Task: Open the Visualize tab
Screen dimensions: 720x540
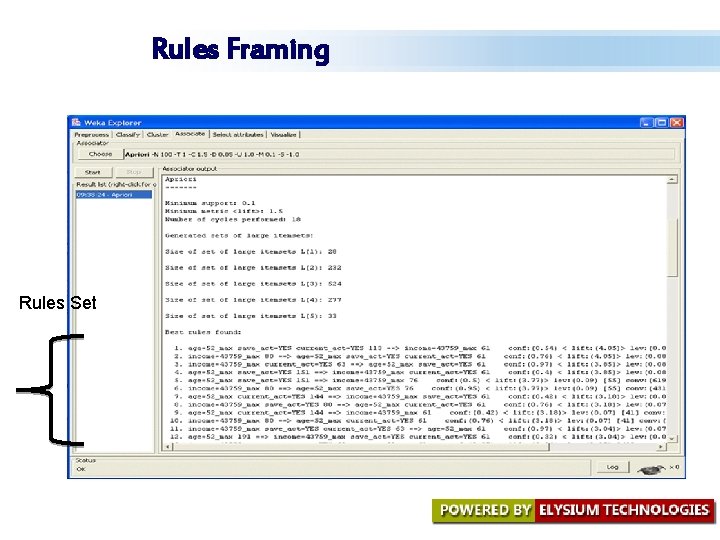Action: (x=283, y=135)
